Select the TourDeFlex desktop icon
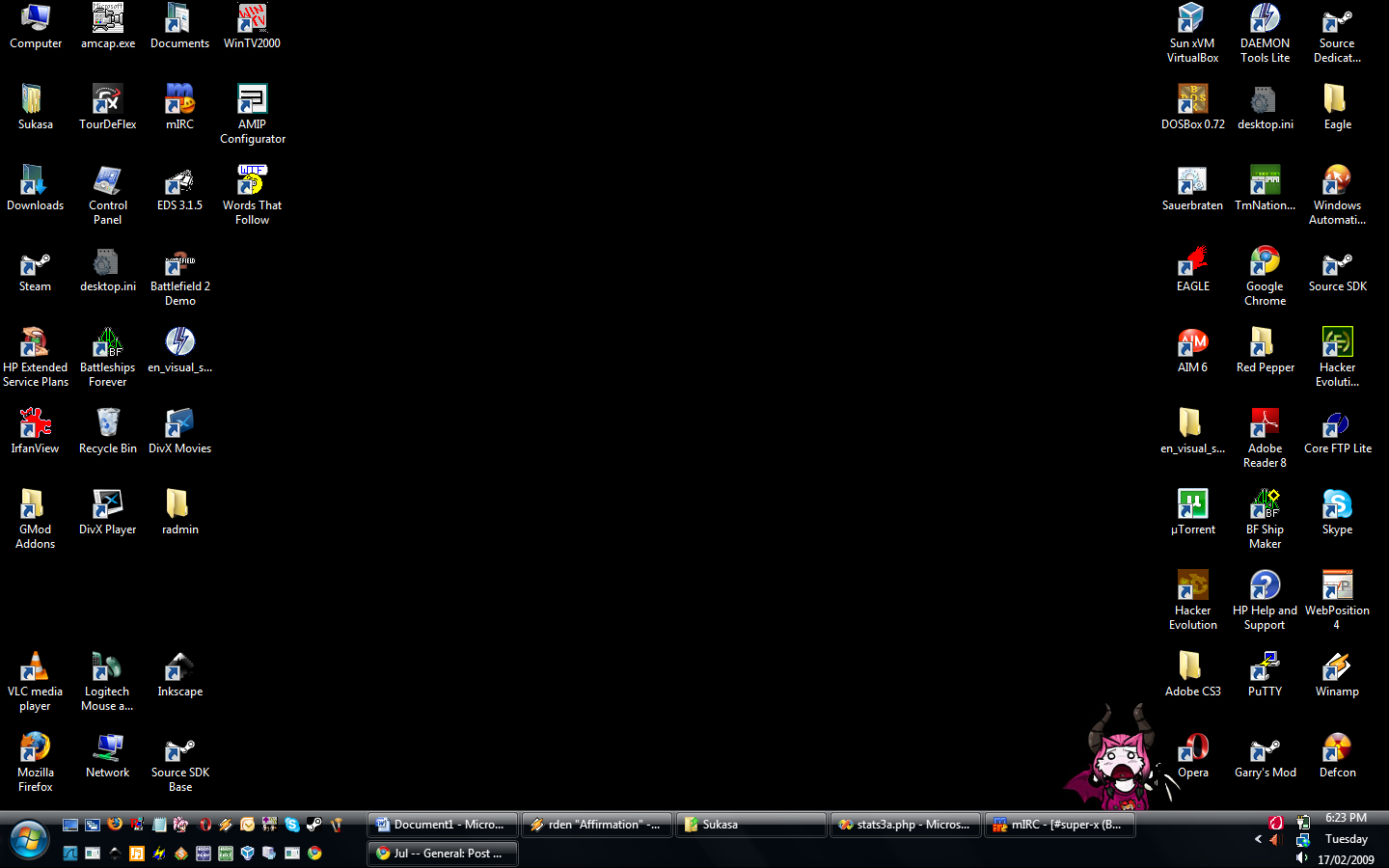Image resolution: width=1389 pixels, height=868 pixels. click(108, 107)
